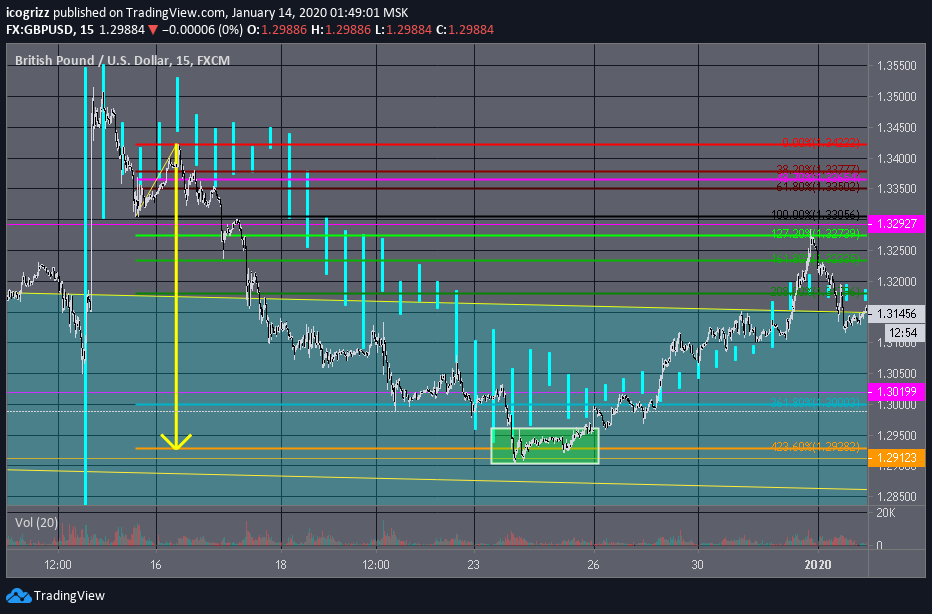
Task: Click the British Pound / U.S. Dollar chart title
Action: tap(122, 60)
